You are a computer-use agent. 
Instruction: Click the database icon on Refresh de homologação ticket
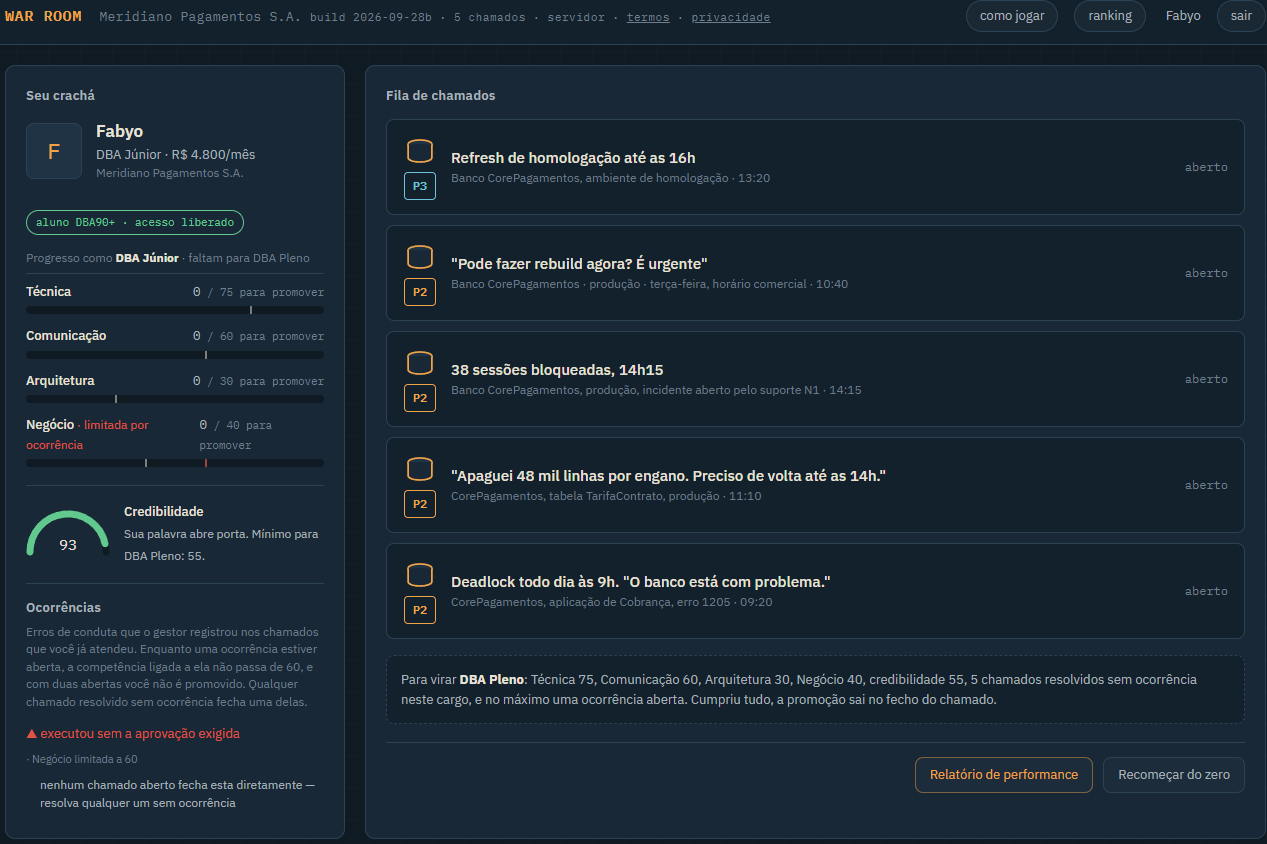click(x=420, y=151)
